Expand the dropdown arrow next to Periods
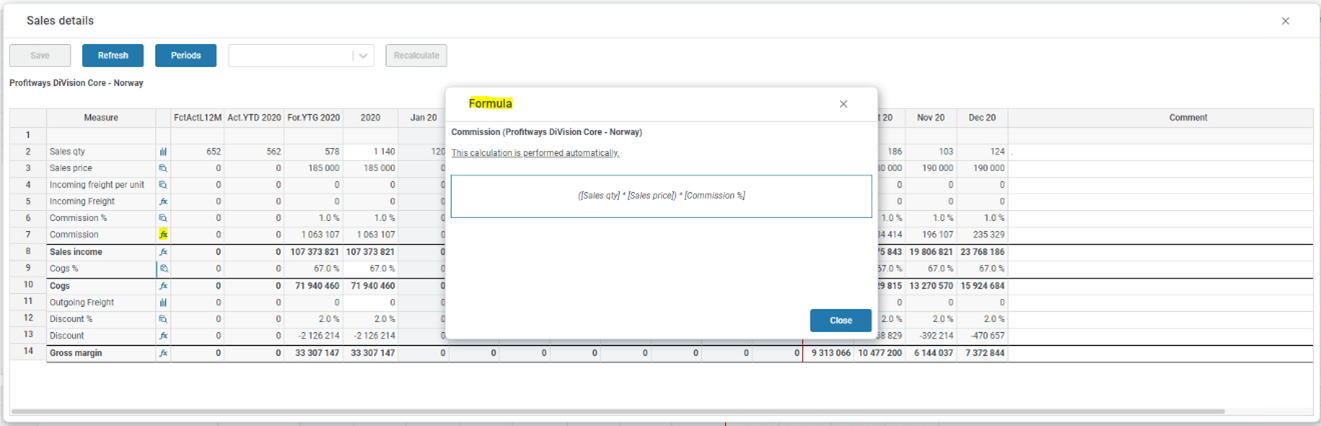This screenshot has height=426, width=1321. pos(363,56)
